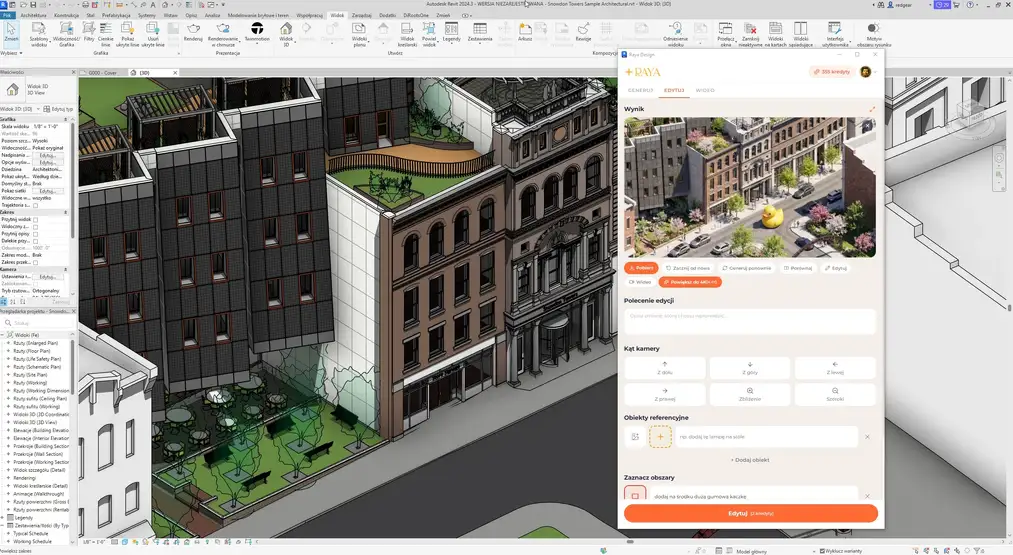This screenshot has height=555, width=1013.
Task: Click the rendered result image with duck
Action: tap(750, 187)
